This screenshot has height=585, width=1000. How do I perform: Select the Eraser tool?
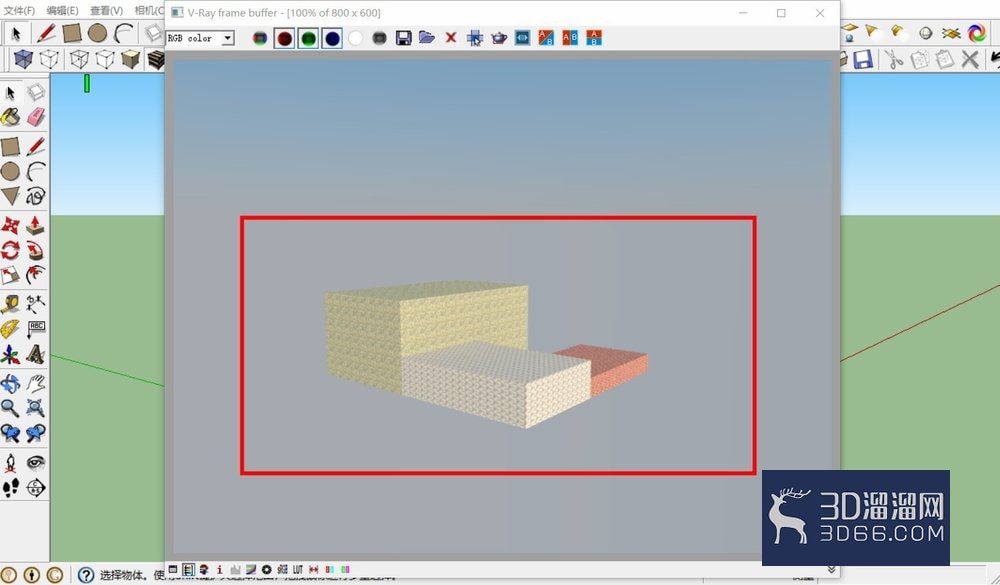(36, 117)
